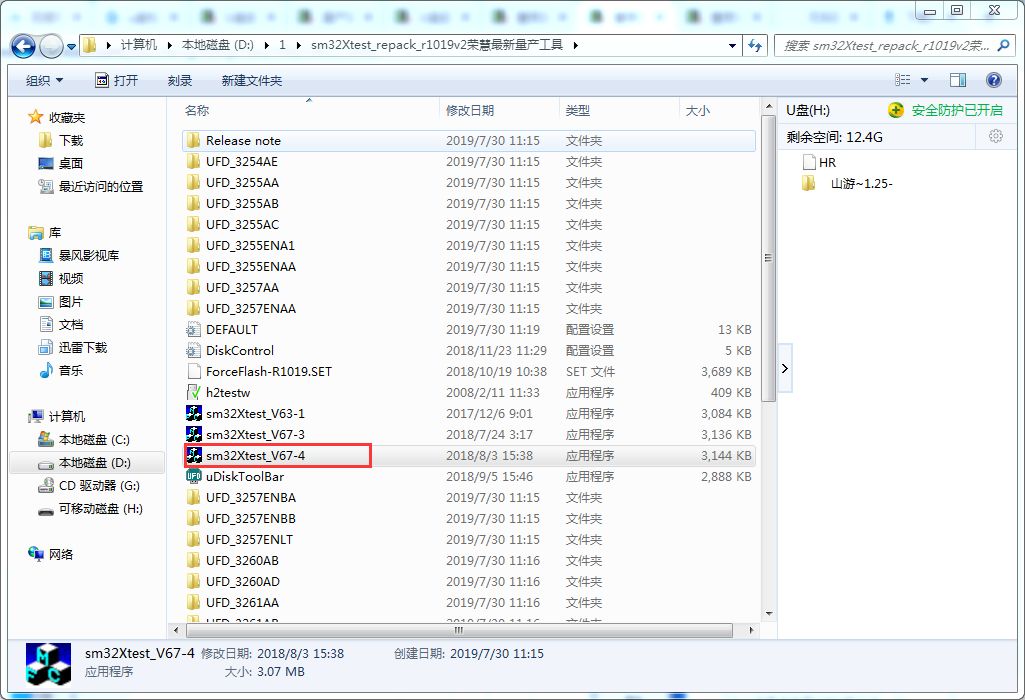Open the address bar history dropdown
The image size is (1025, 700).
coord(732,45)
